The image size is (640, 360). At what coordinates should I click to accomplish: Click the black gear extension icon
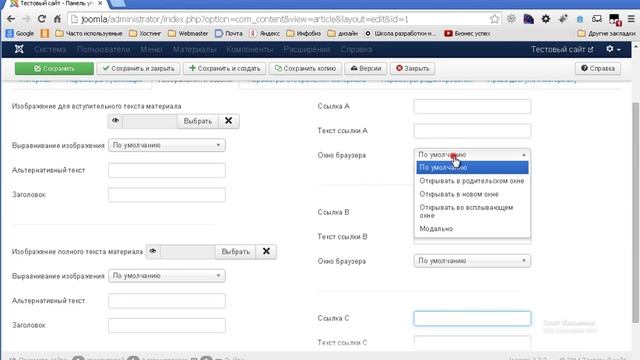point(546,19)
